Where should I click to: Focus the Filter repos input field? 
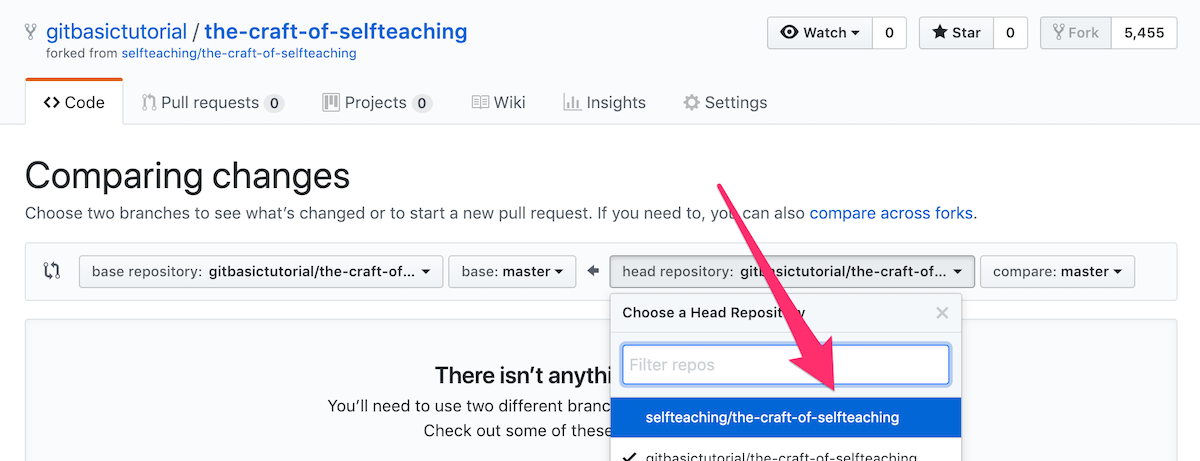[785, 365]
